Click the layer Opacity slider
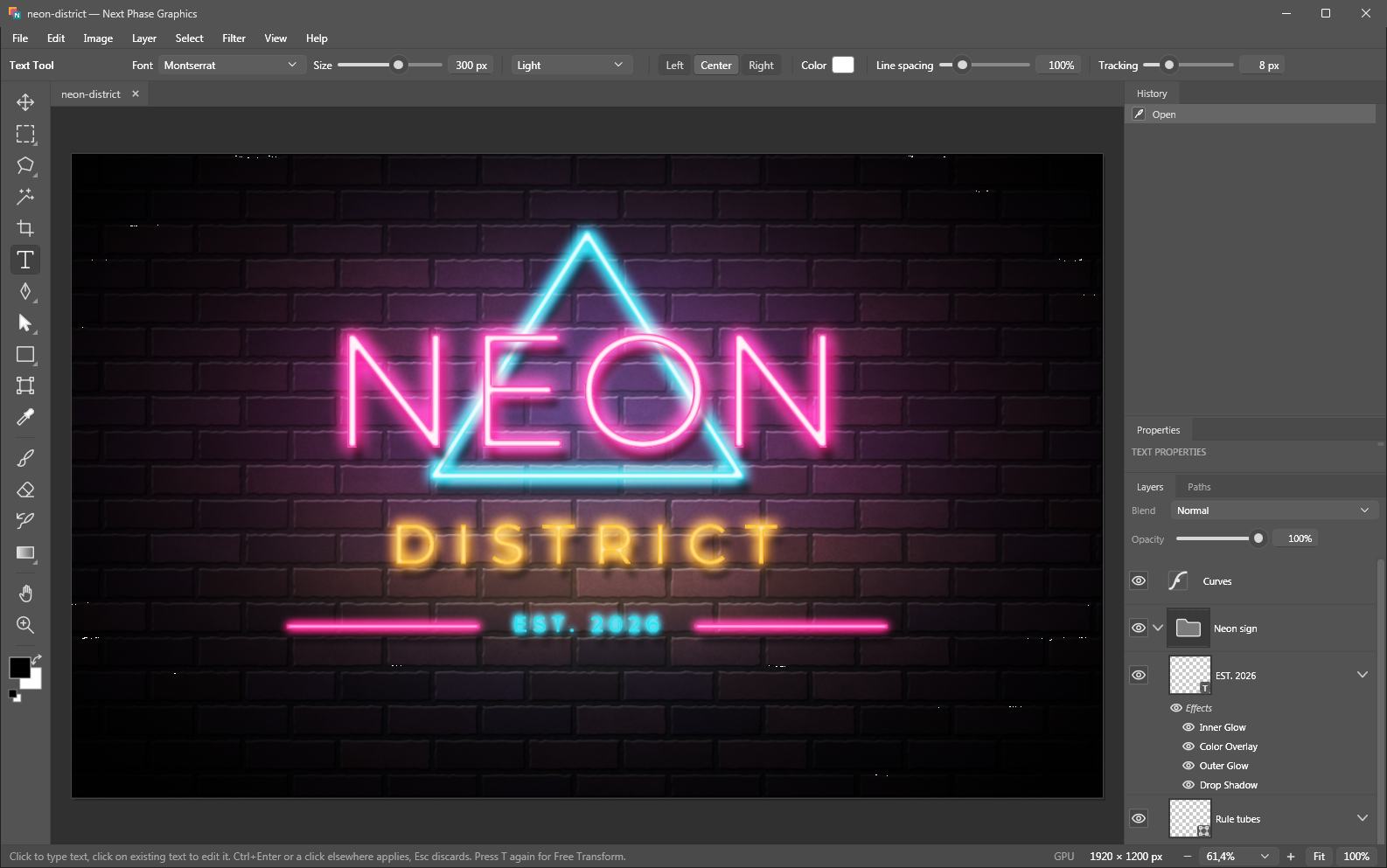1387x868 pixels. [x=1221, y=538]
